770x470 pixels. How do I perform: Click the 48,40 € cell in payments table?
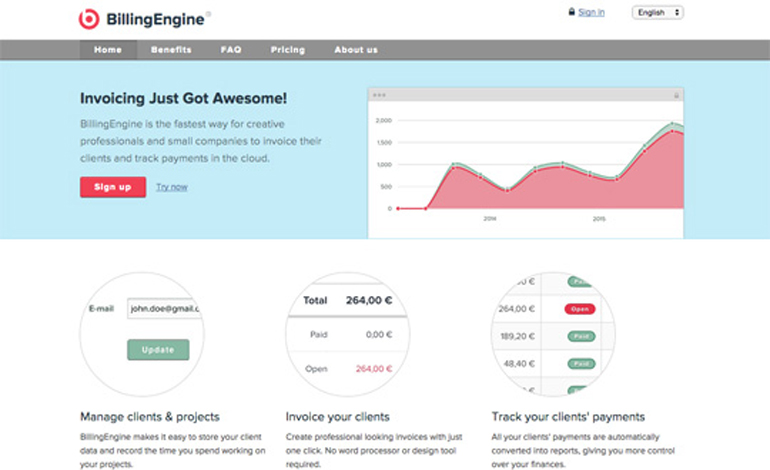tap(519, 364)
